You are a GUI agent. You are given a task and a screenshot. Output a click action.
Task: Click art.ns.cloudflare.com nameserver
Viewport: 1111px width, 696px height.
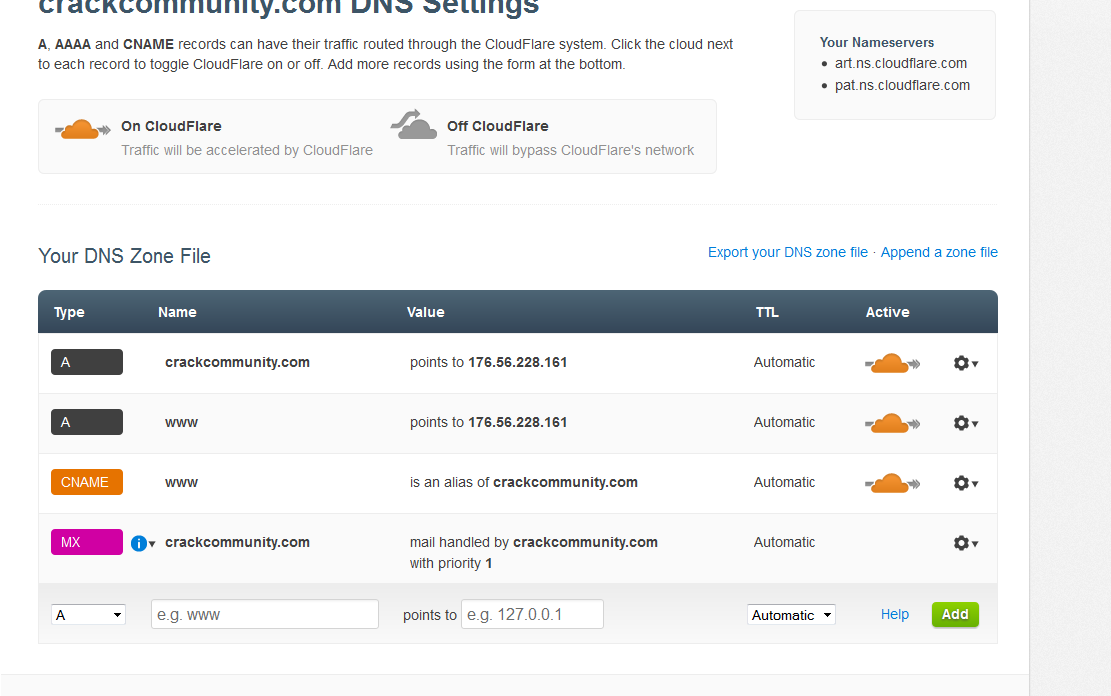point(901,63)
